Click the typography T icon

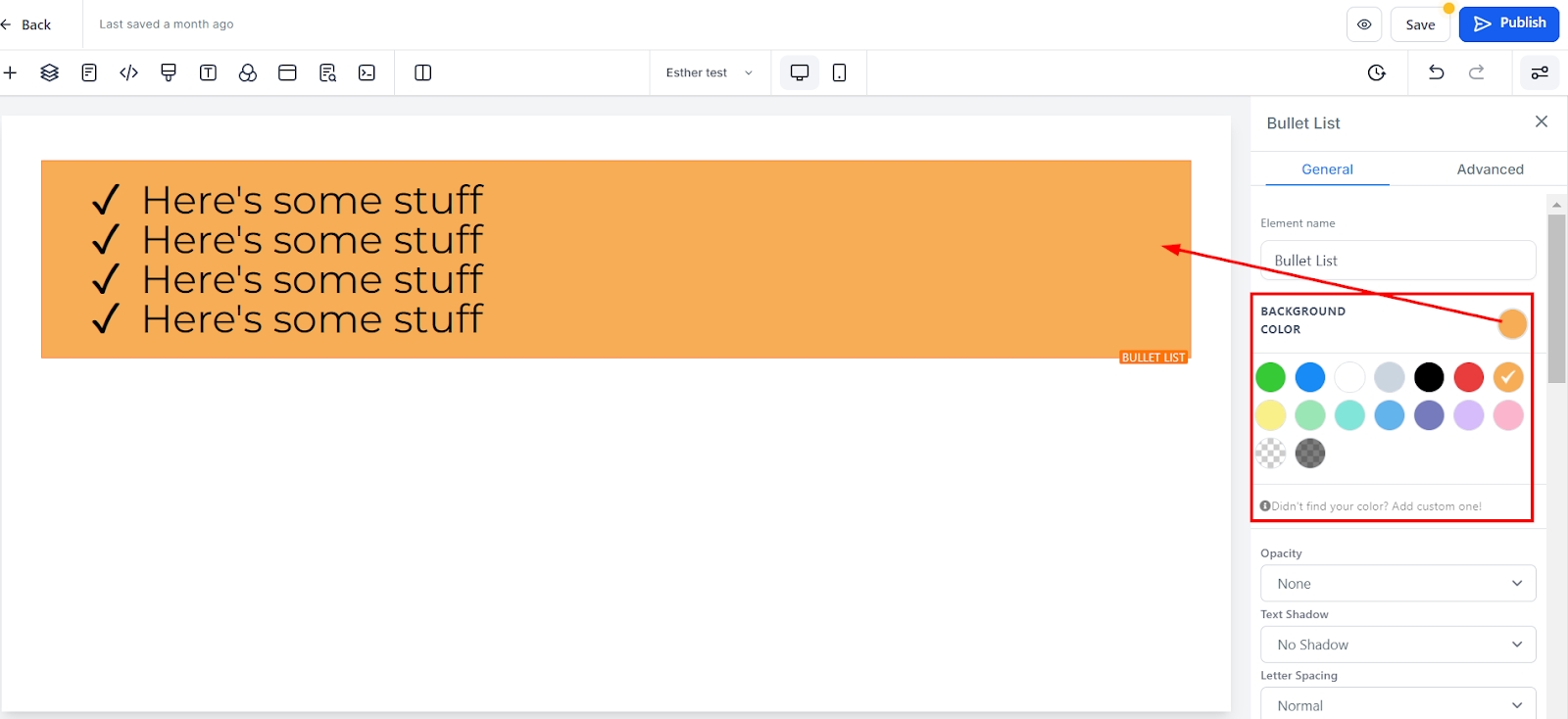(x=208, y=72)
